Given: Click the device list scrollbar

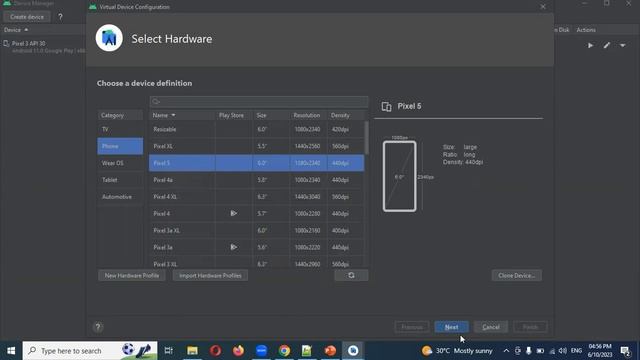Looking at the screenshot, I should tap(366, 138).
